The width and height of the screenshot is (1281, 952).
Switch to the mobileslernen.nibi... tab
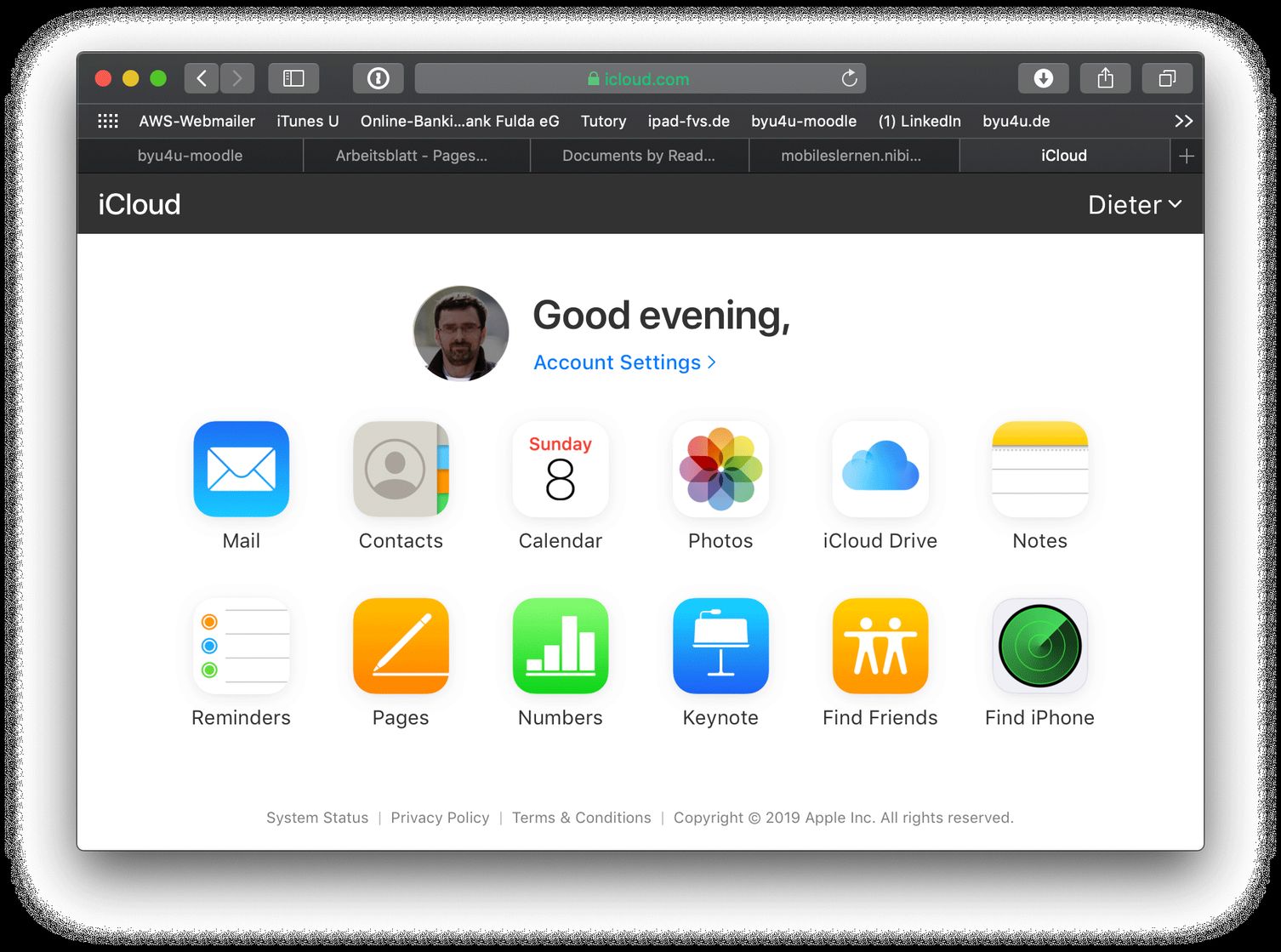coord(854,156)
